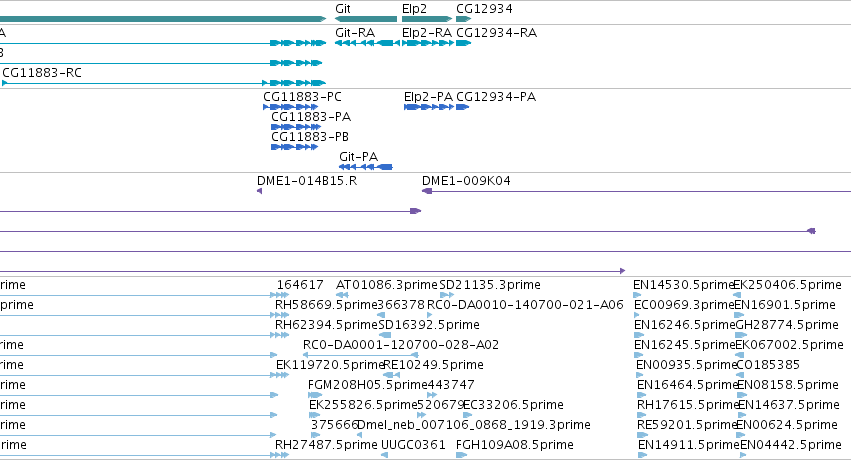The width and height of the screenshot is (851, 460).
Task: Select the DME1-009K04 clone label
Action: click(x=466, y=181)
